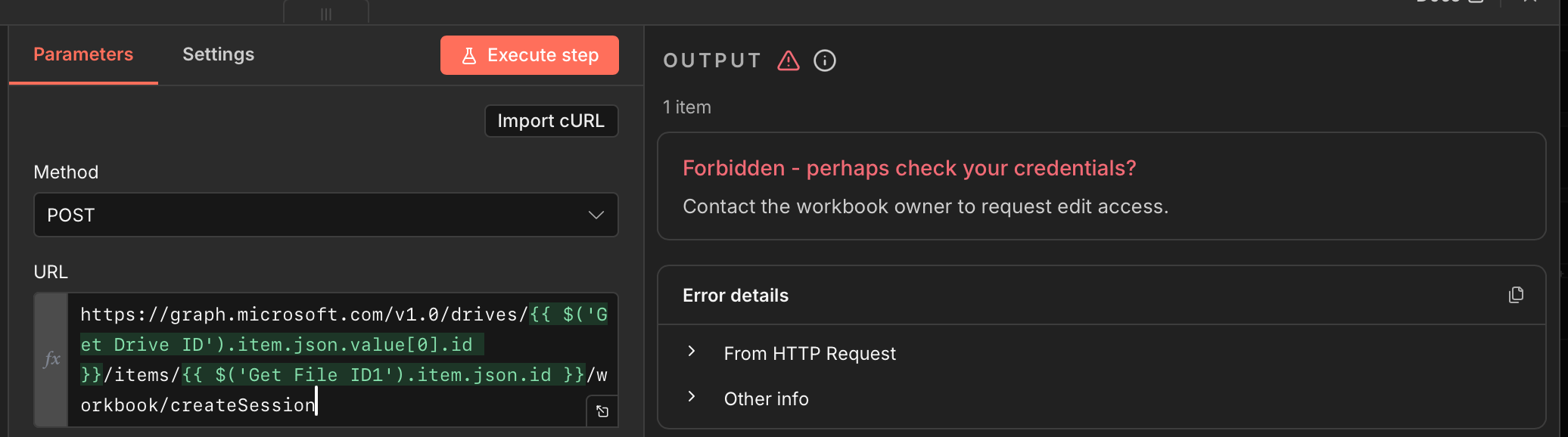Grab the panel drag handle at top
This screenshot has height=437, width=1568.
[326, 14]
